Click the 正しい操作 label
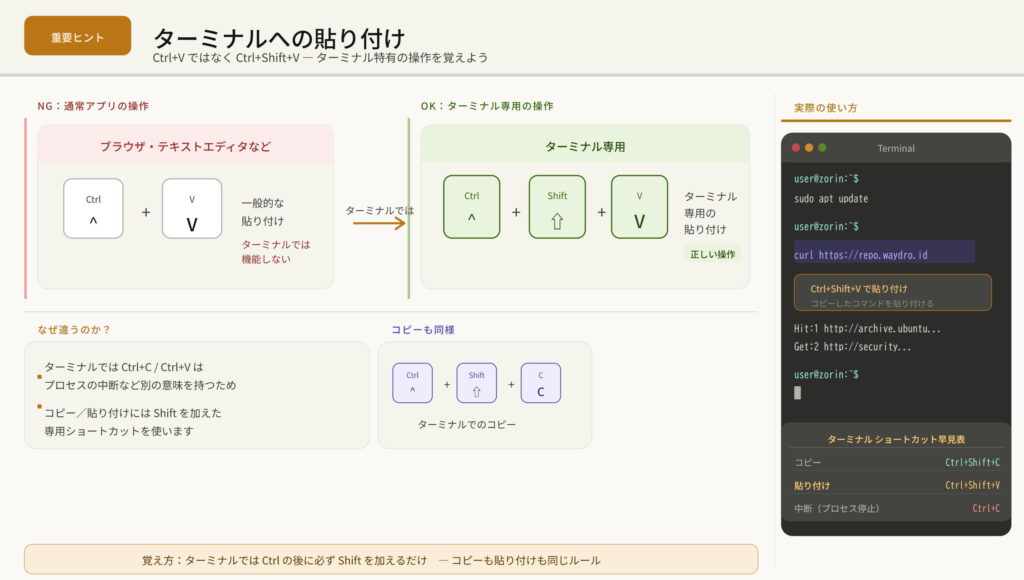Image resolution: width=1024 pixels, height=580 pixels. 712,254
